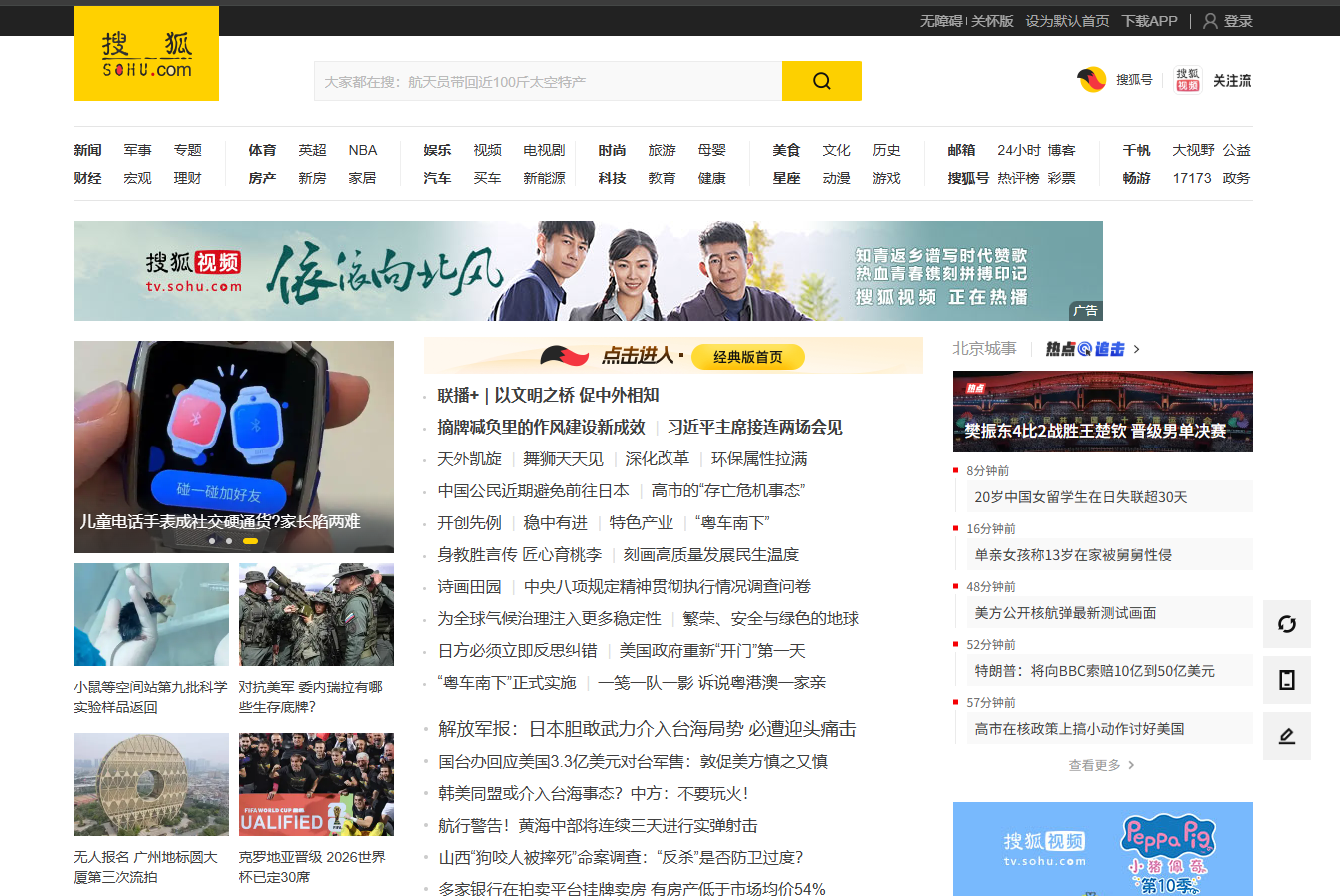Click the Sohu.com logo

click(146, 54)
